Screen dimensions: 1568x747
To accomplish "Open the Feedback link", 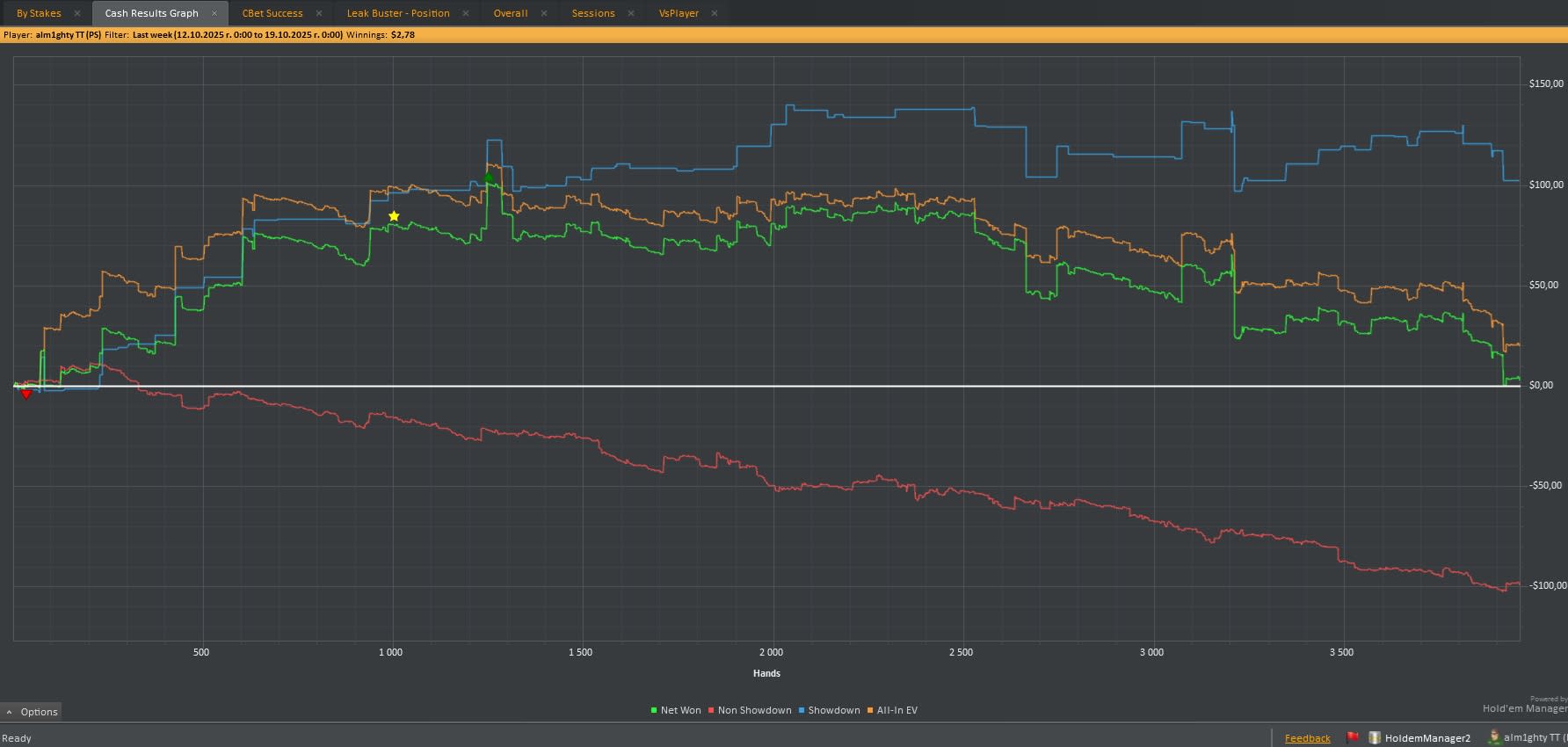I will point(1308,738).
